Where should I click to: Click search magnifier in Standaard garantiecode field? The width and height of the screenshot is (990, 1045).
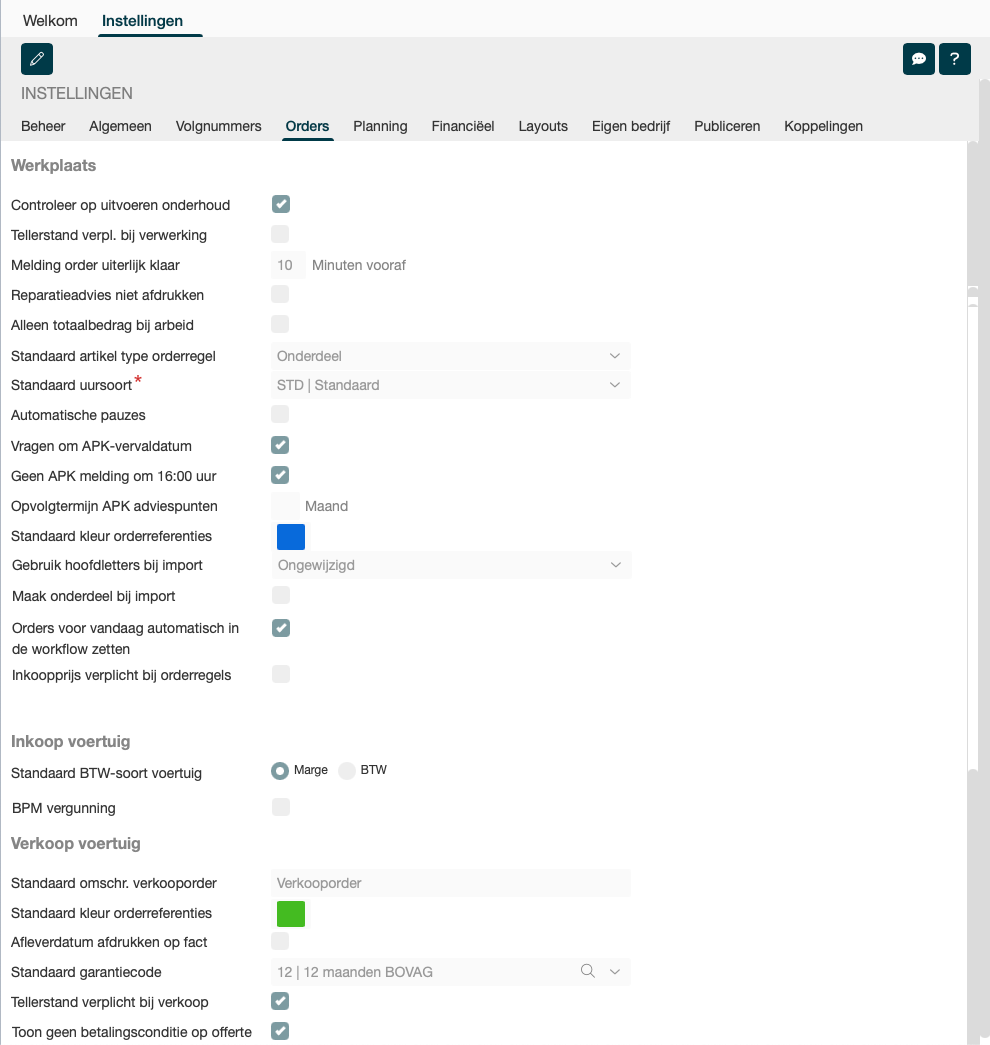[588, 971]
